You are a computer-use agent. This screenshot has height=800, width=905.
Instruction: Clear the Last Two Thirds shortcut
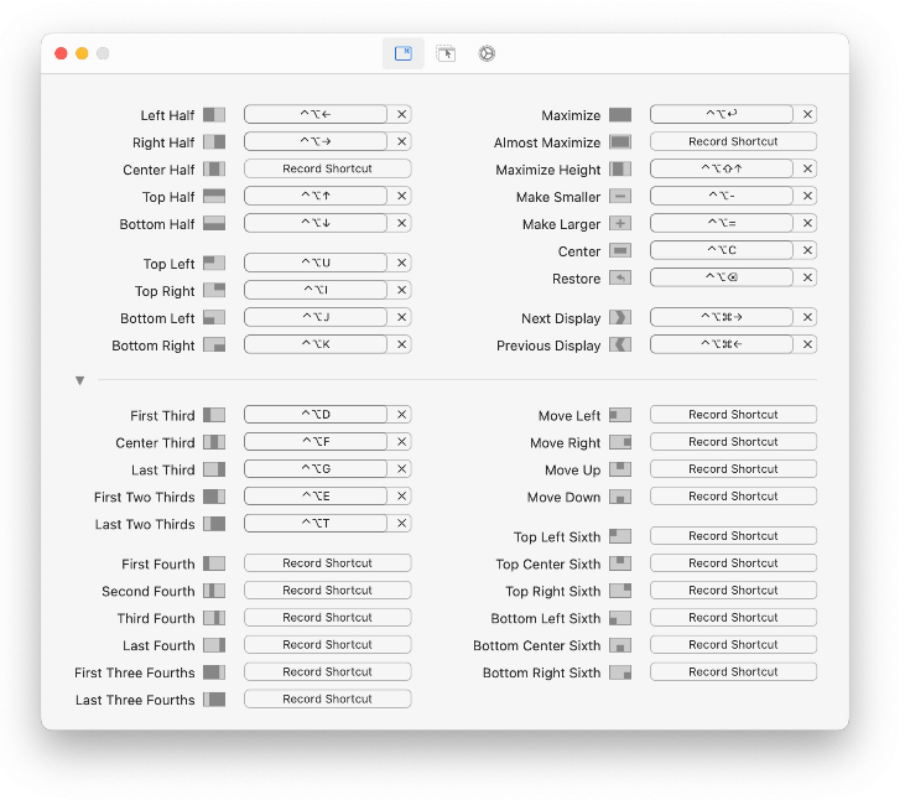tap(402, 524)
